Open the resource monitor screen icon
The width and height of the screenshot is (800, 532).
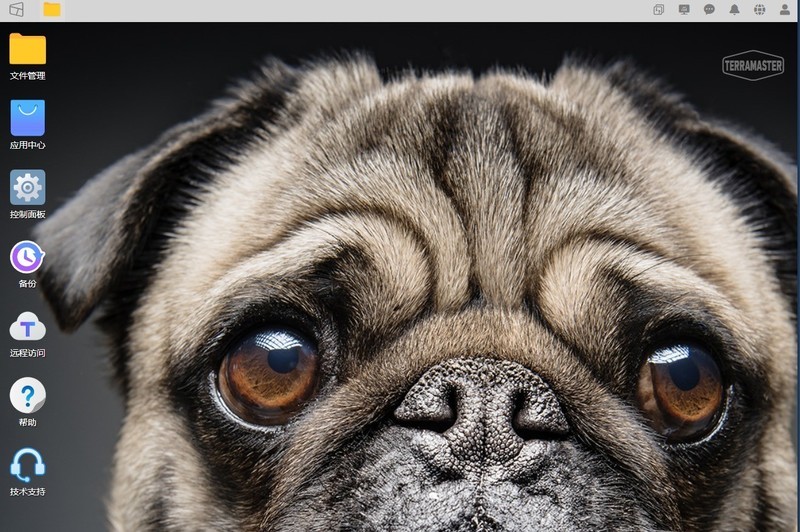[684, 9]
